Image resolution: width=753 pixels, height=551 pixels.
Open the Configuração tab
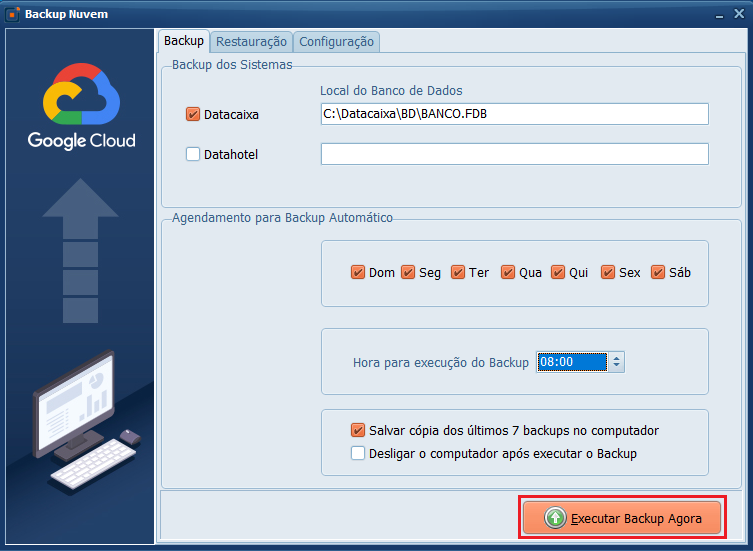click(336, 42)
